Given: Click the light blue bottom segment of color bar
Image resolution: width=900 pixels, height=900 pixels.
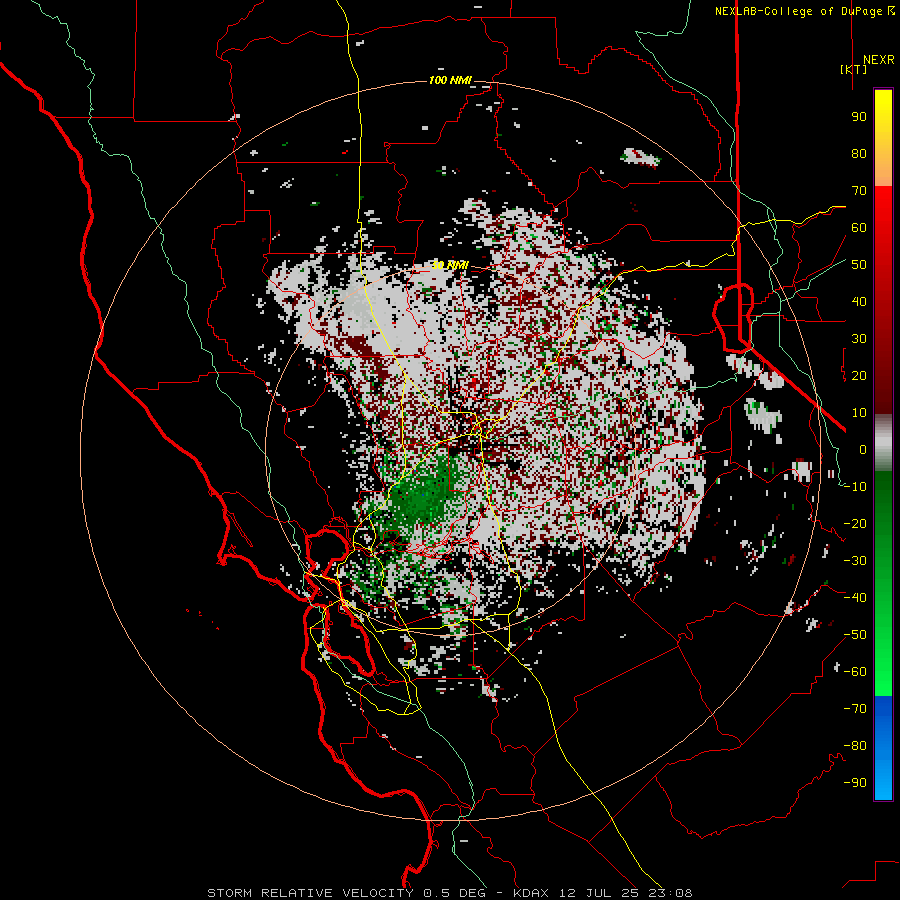Looking at the screenshot, I should pyautogui.click(x=883, y=781).
